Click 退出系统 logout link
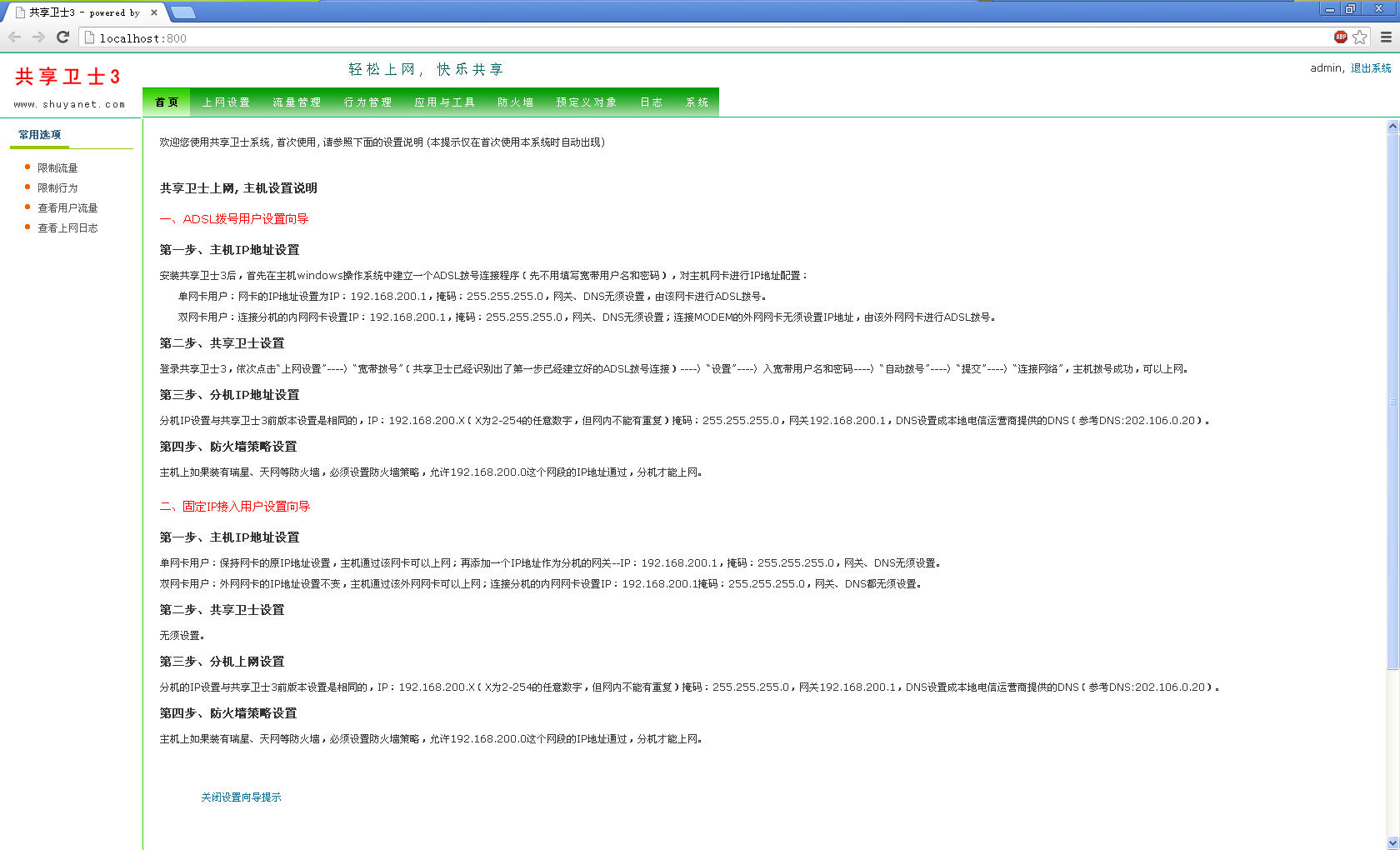 (x=1371, y=68)
